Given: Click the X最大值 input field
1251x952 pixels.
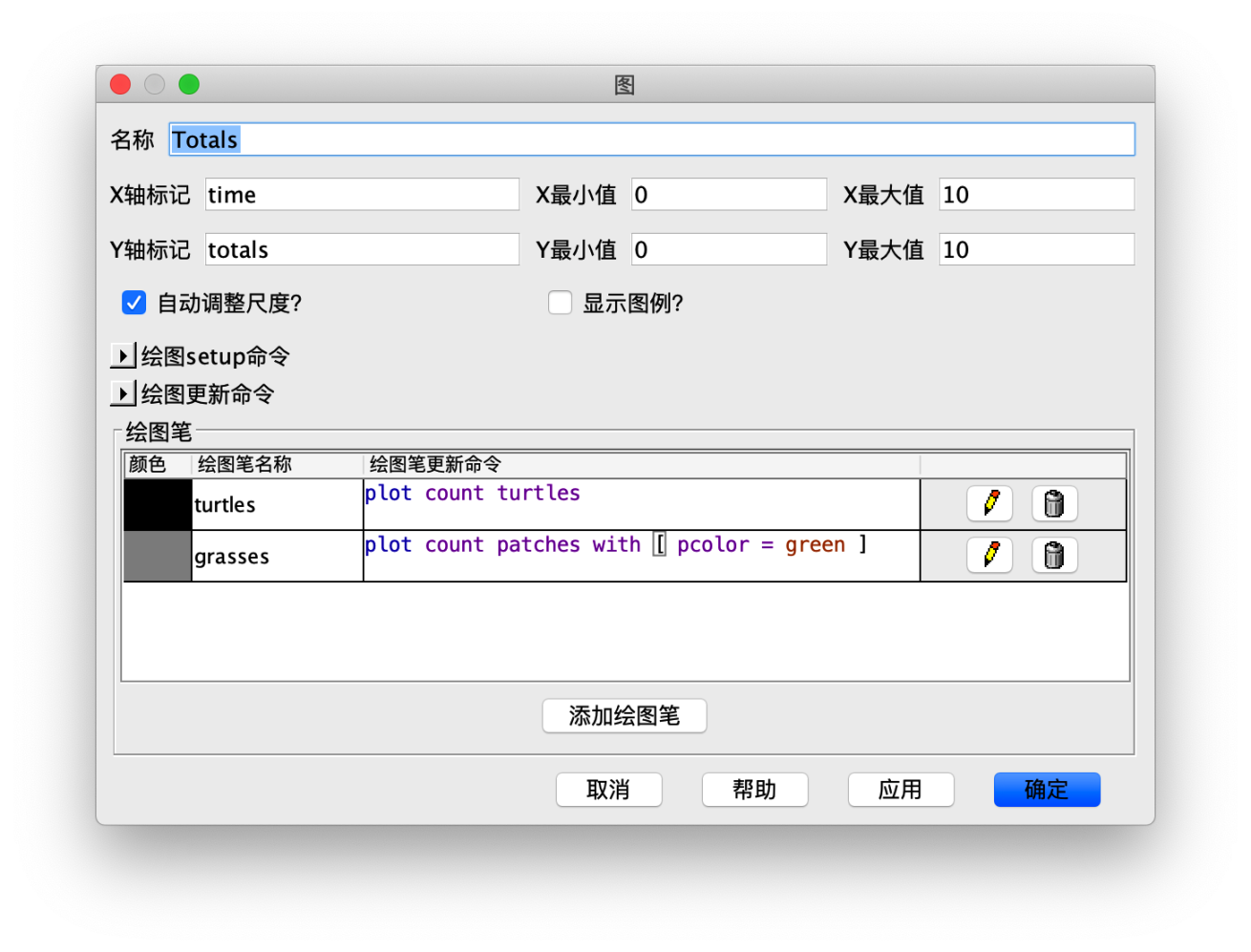Looking at the screenshot, I should click(1037, 195).
